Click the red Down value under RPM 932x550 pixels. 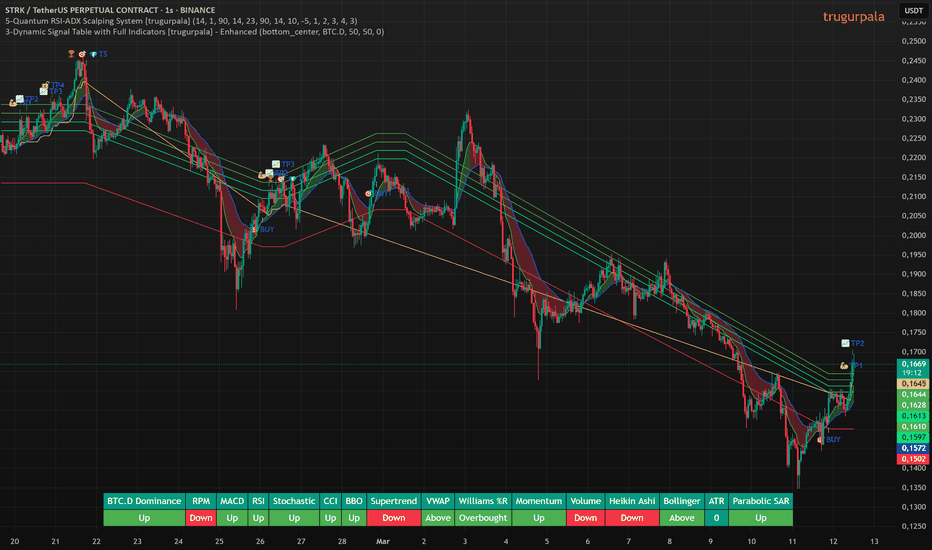pos(201,518)
